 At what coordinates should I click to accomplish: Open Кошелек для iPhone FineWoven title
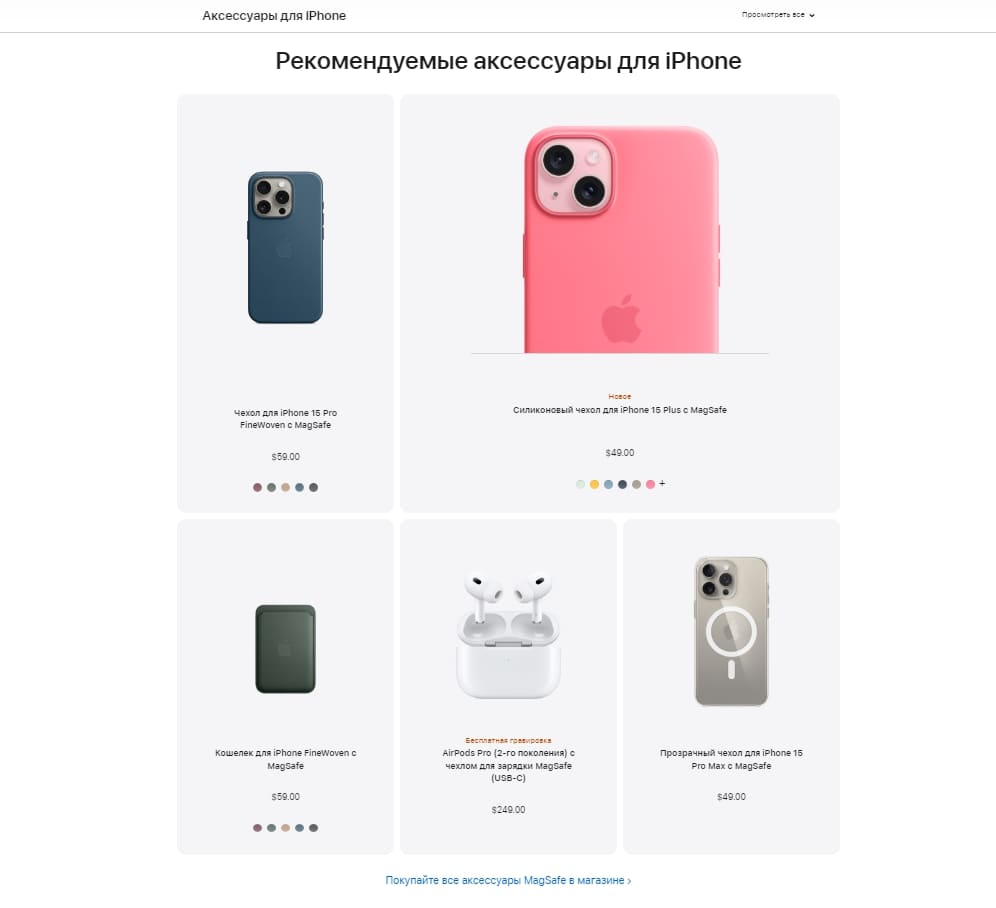pos(285,759)
